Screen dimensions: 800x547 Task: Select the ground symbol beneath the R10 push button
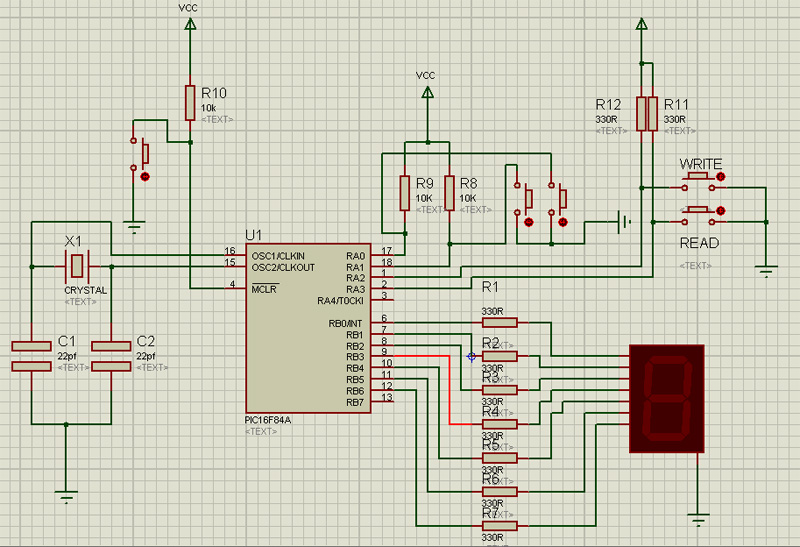tap(134, 227)
